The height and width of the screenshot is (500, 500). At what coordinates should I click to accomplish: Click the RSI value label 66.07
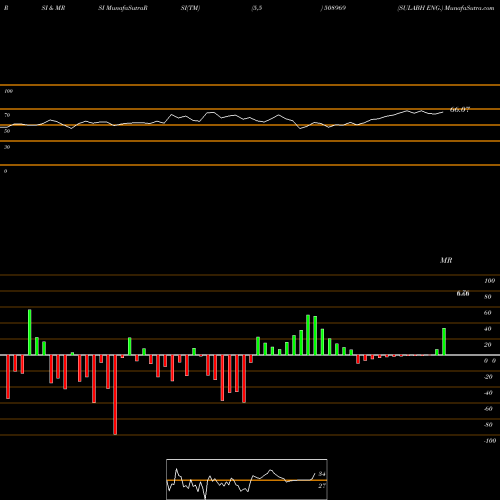(460, 109)
